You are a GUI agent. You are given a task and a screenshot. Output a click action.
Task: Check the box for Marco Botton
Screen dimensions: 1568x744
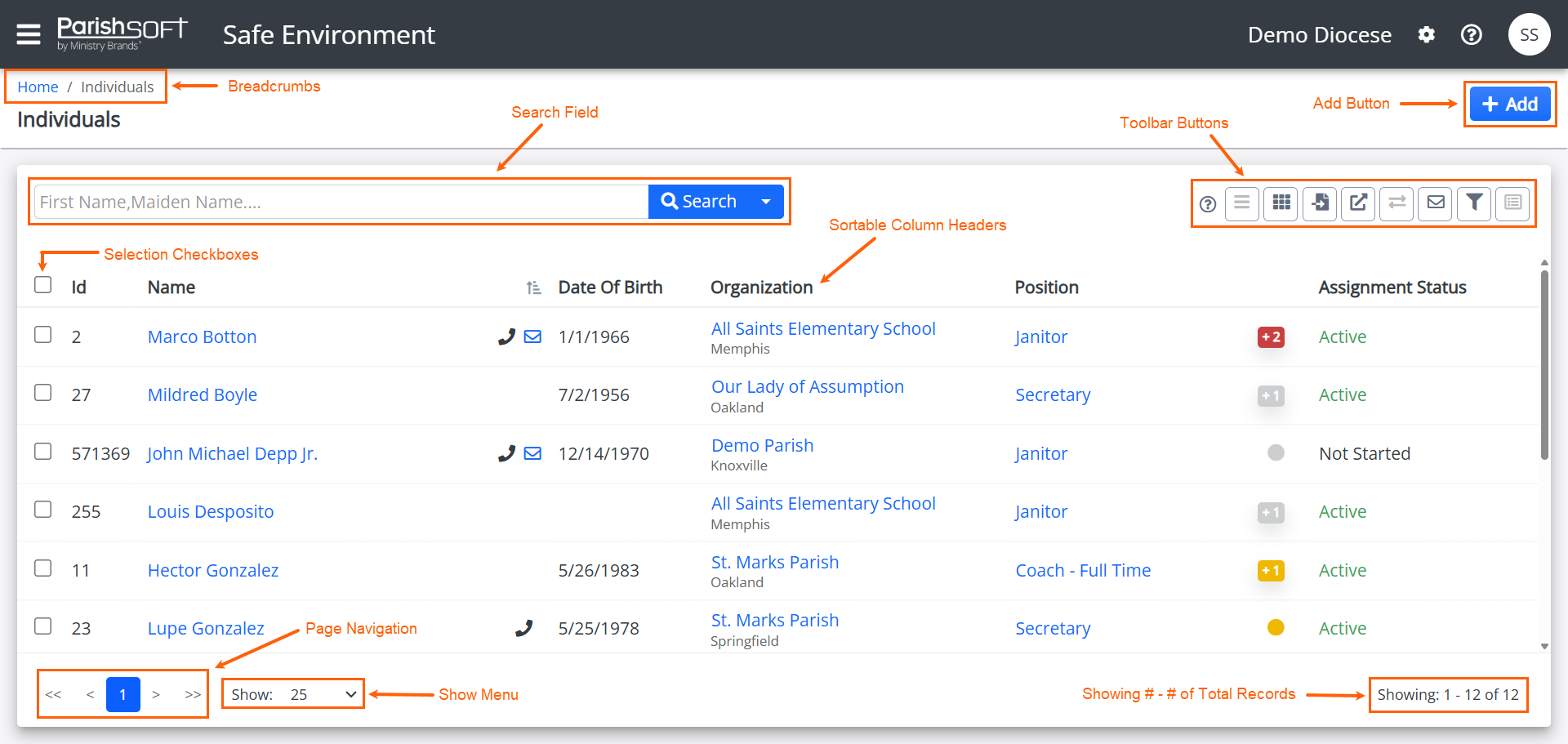tap(43, 335)
